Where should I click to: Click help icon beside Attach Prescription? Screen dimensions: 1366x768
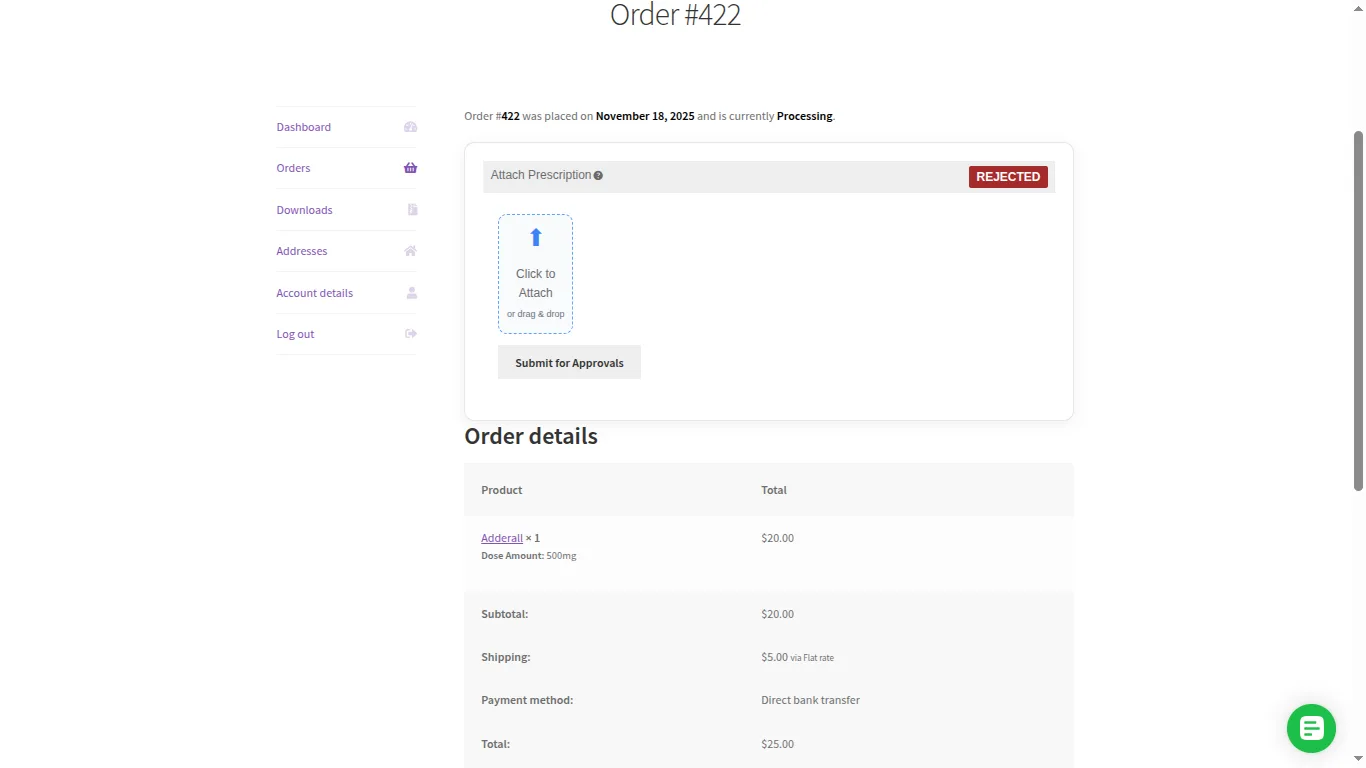pyautogui.click(x=598, y=176)
